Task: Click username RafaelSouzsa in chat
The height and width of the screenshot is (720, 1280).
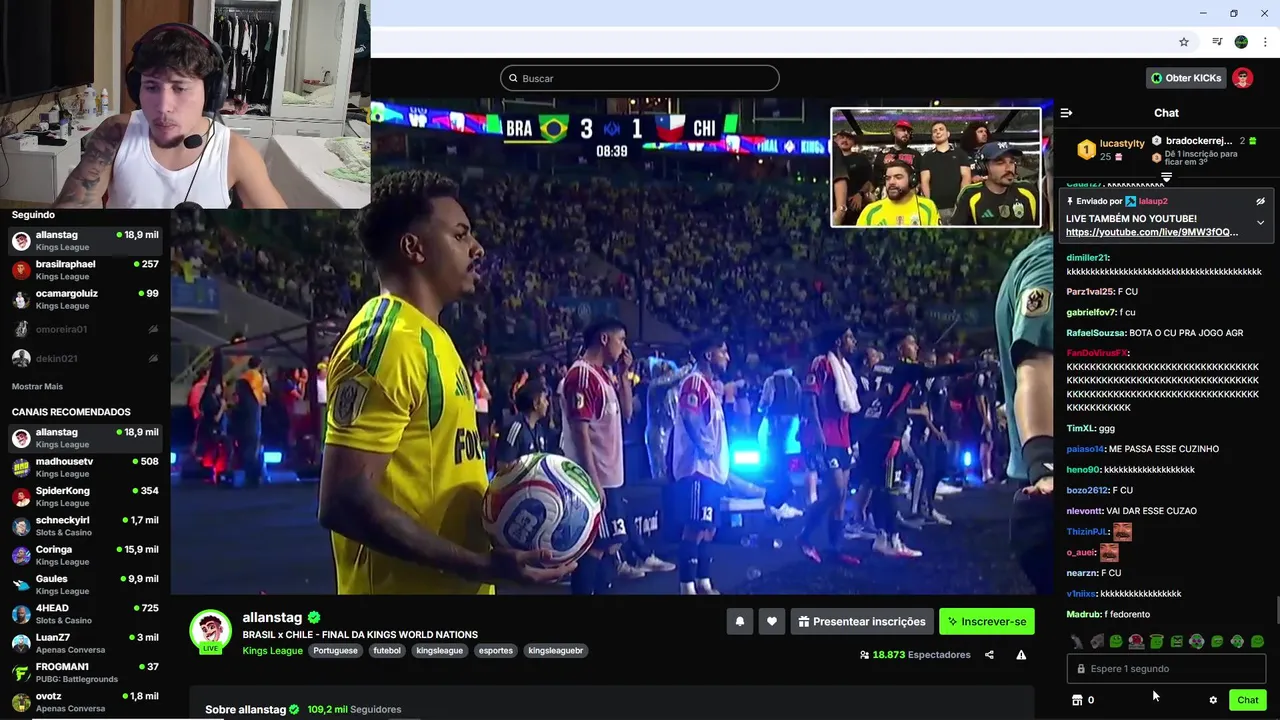Action: pos(1096,333)
